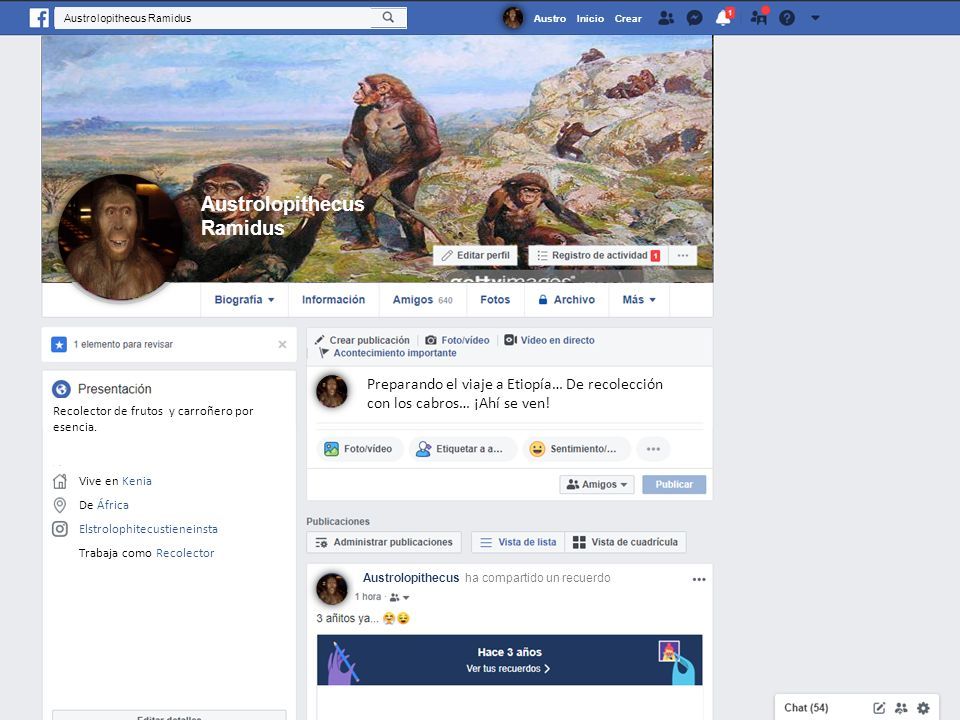Screen dimensions: 960x720
Task: Open the Elstrolophitecustieneinsta Instagram link
Action: pyautogui.click(x=148, y=529)
